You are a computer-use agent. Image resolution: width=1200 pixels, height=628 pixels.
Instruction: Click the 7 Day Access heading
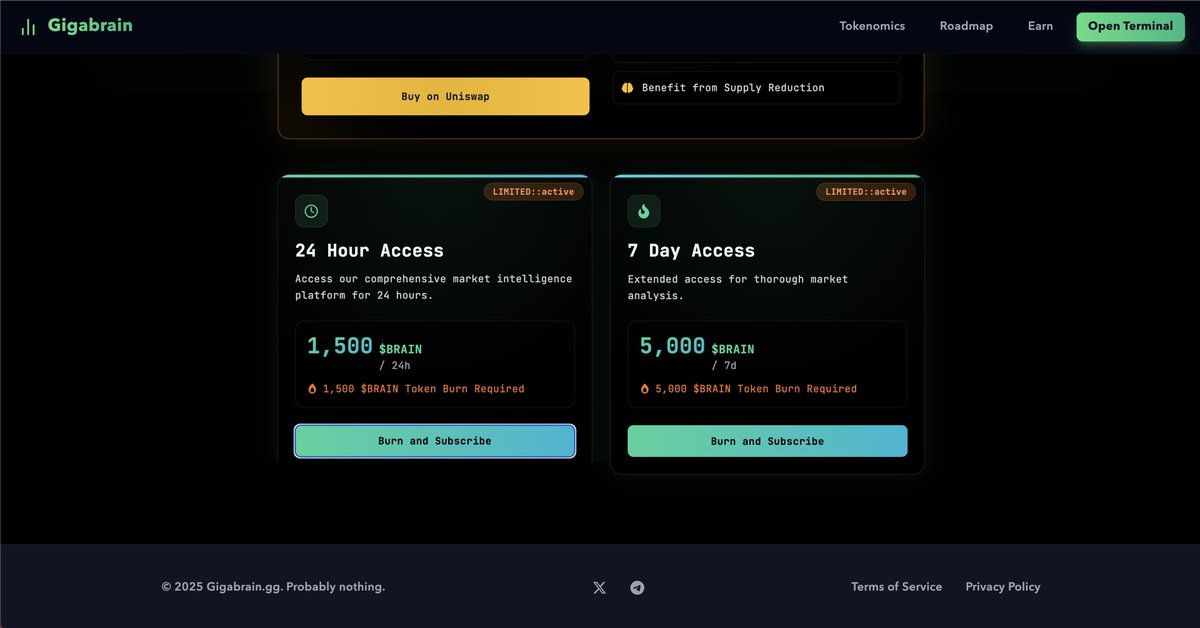(691, 250)
